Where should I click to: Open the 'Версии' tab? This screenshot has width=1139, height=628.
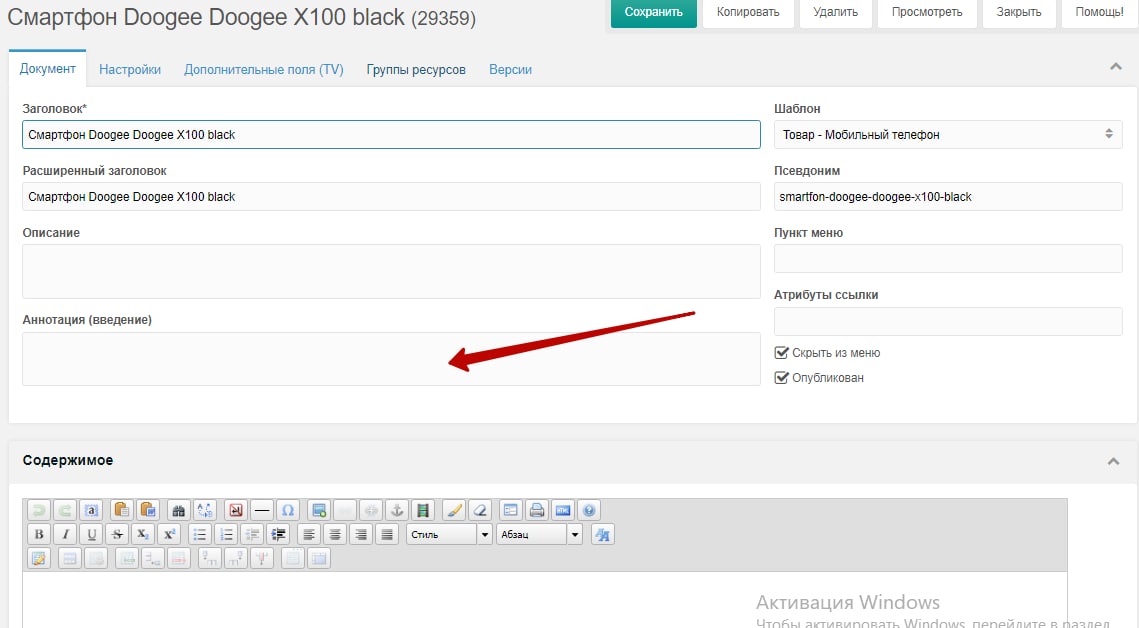coord(511,70)
